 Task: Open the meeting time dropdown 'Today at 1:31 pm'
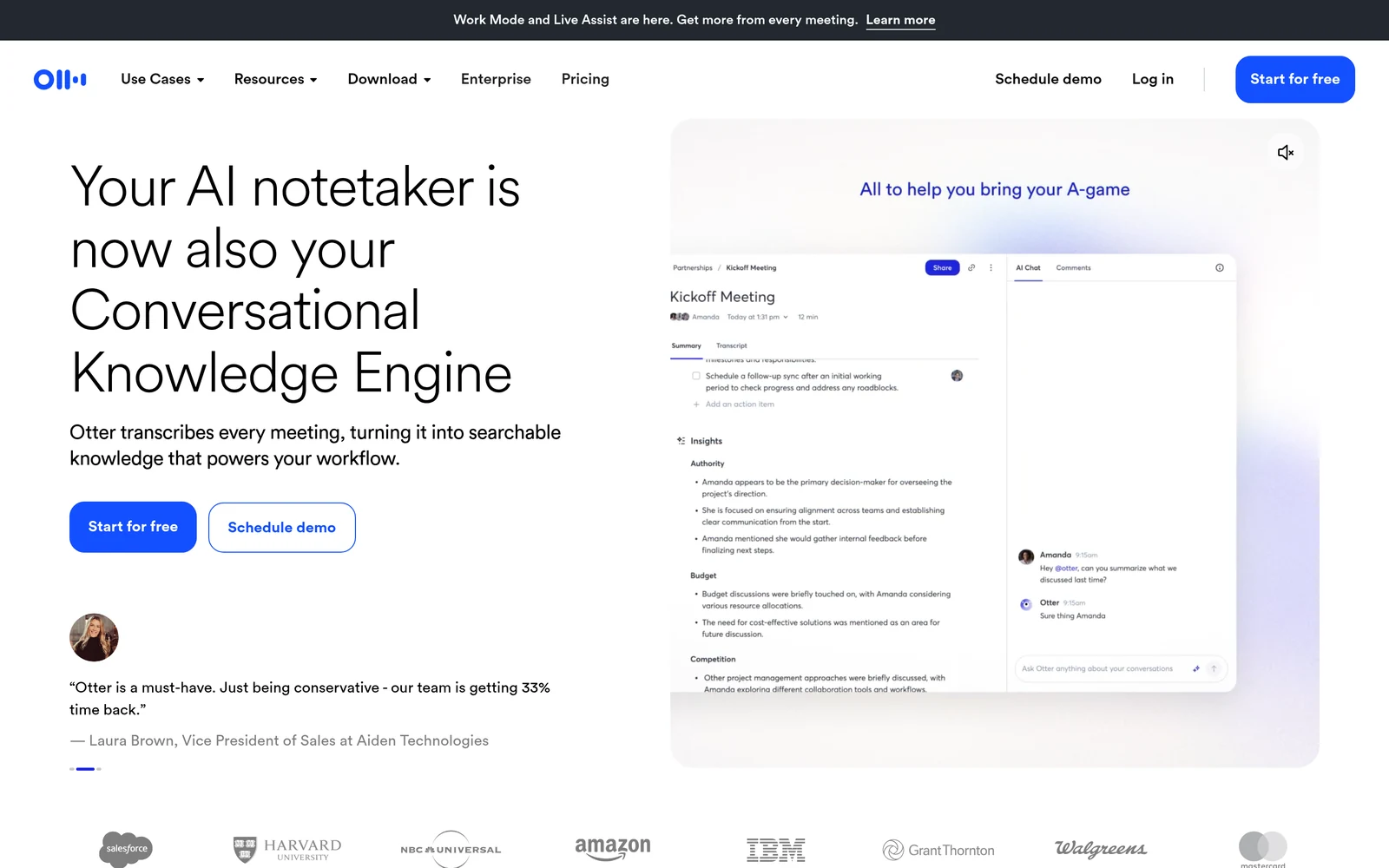pyautogui.click(x=758, y=317)
